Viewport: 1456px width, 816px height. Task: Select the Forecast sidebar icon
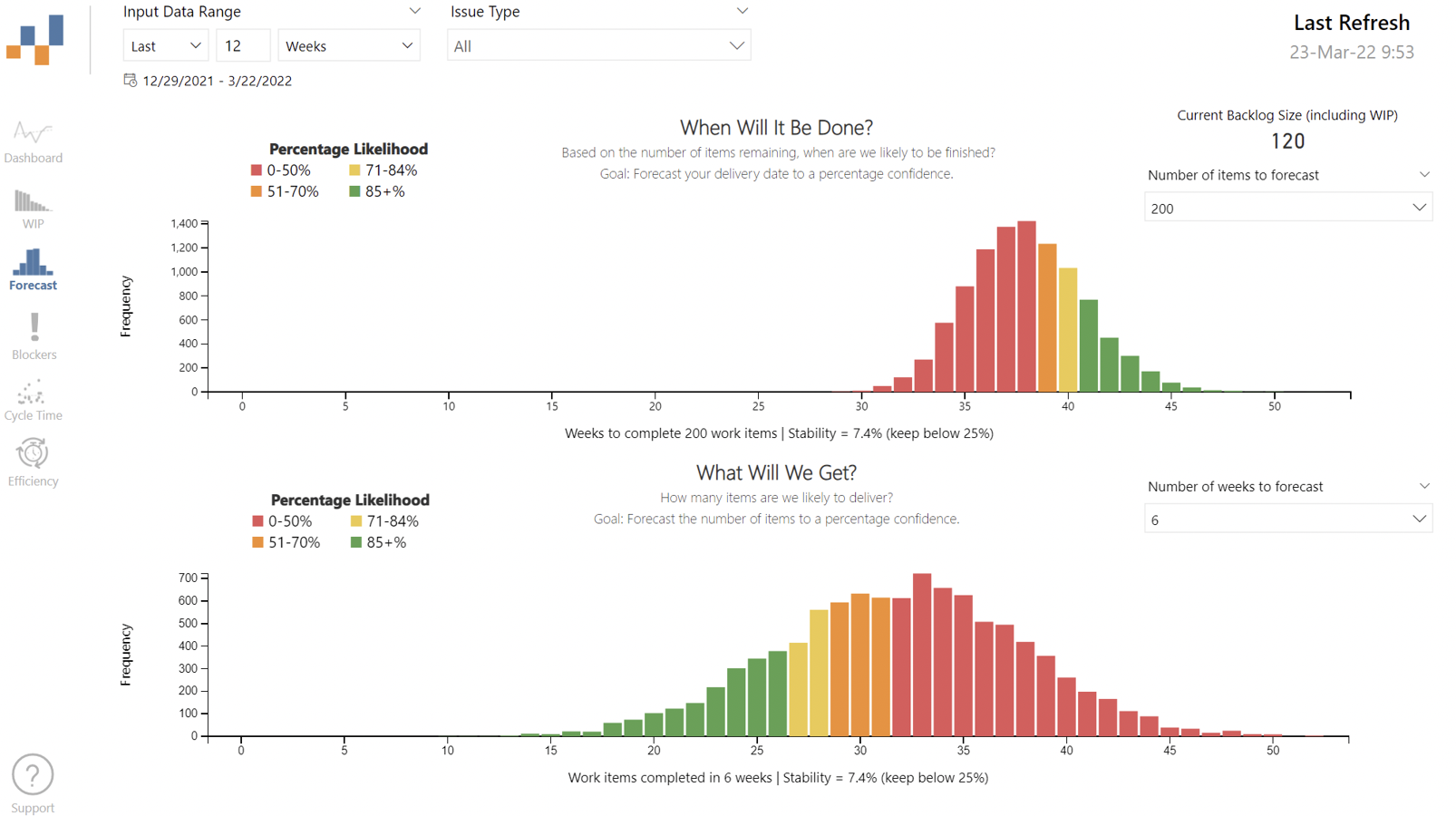(33, 263)
